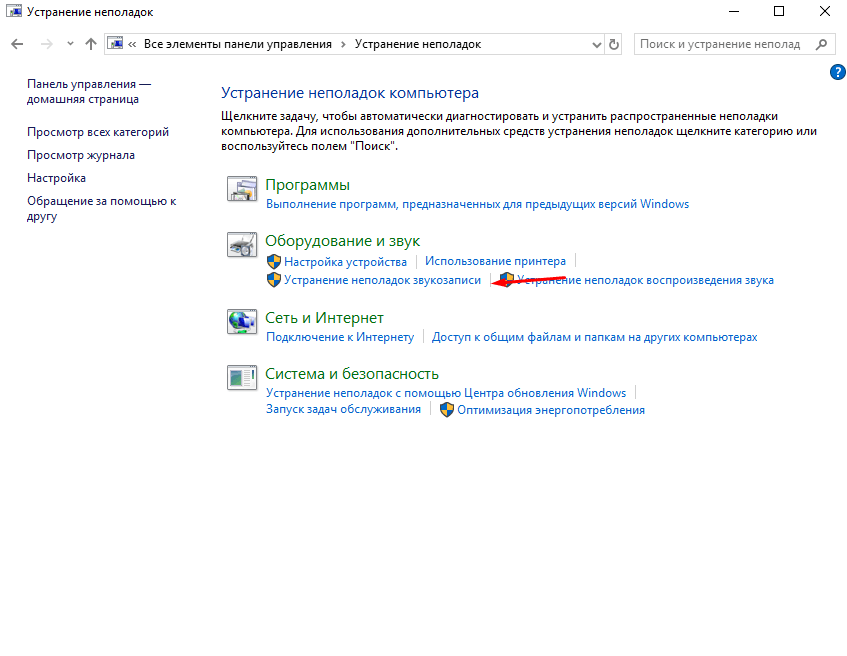Click "Устранение неполадок" breadcrumb in address bar

pos(418,44)
